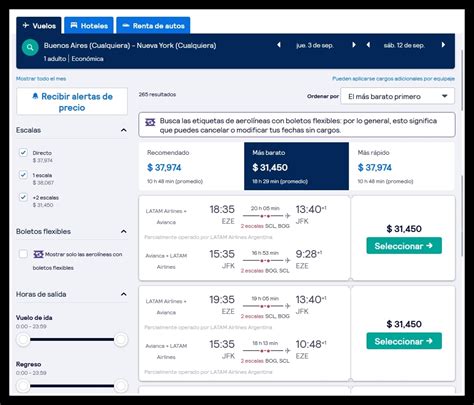Select the Recomendado $ 37,974 option

click(191, 166)
